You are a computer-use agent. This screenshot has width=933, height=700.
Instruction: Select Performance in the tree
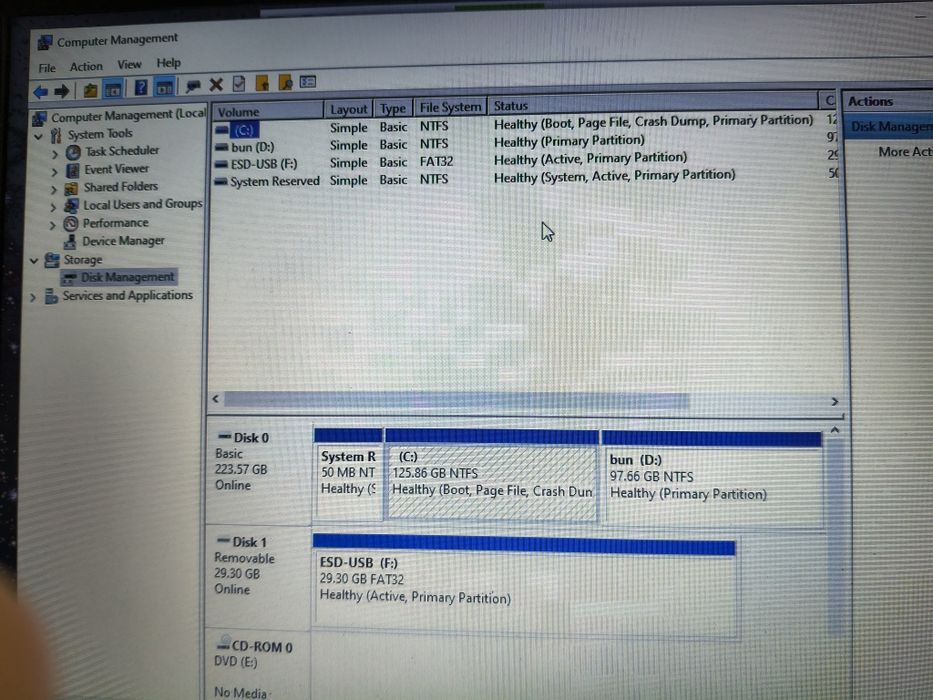(x=115, y=223)
